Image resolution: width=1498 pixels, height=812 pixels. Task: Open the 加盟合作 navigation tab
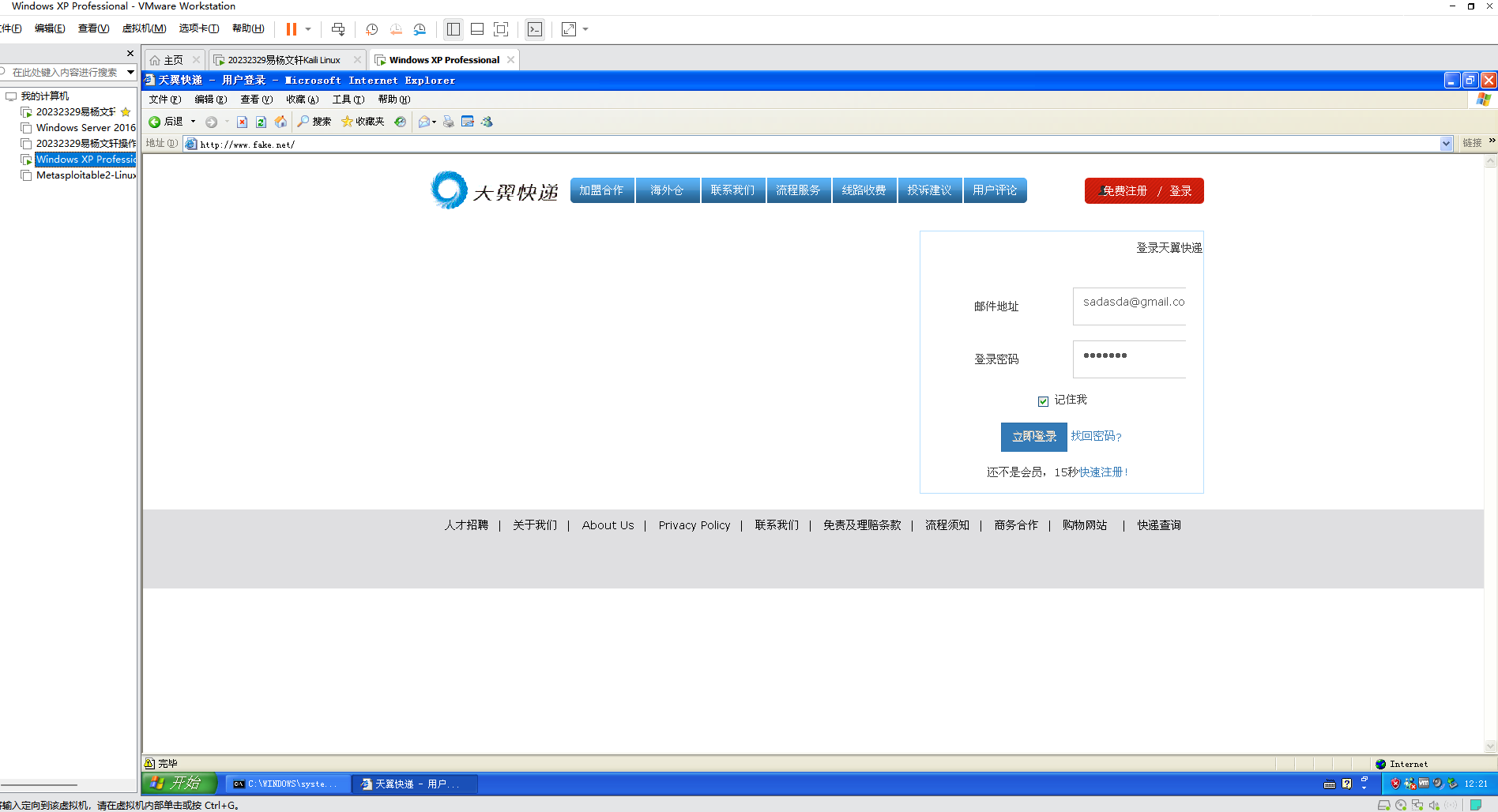601,190
